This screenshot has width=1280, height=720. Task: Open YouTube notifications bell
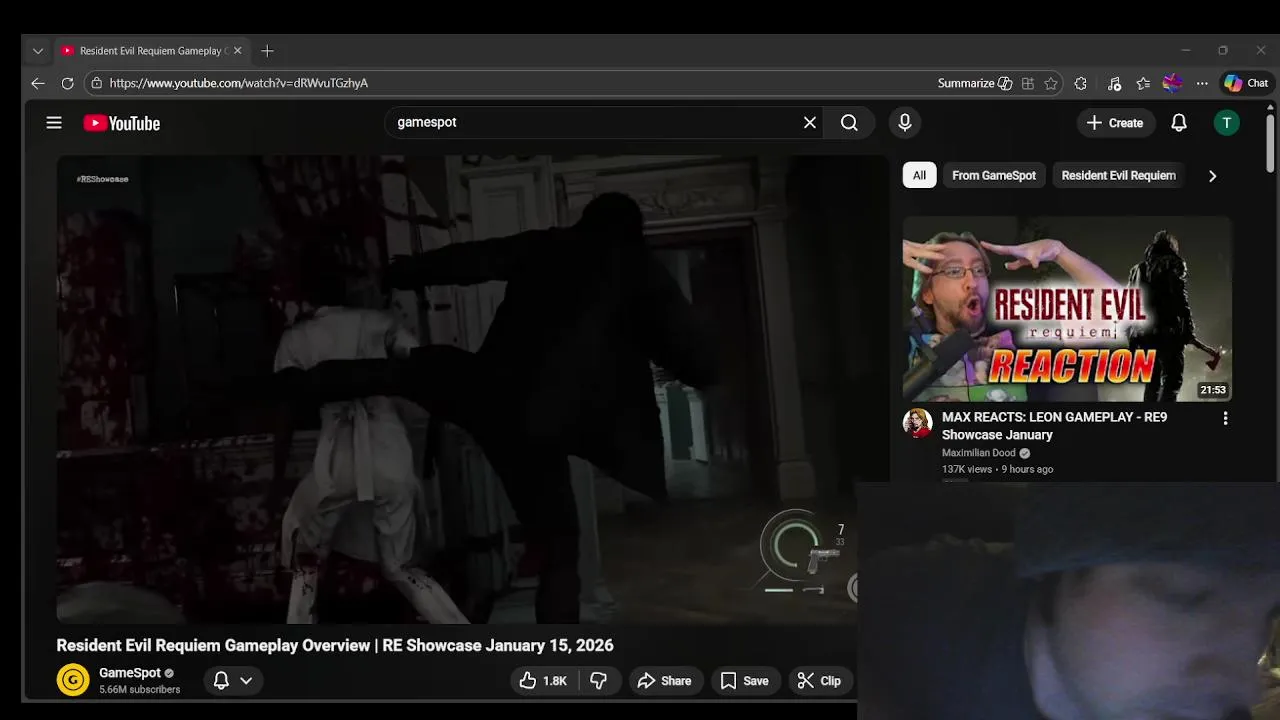pyautogui.click(x=1179, y=123)
